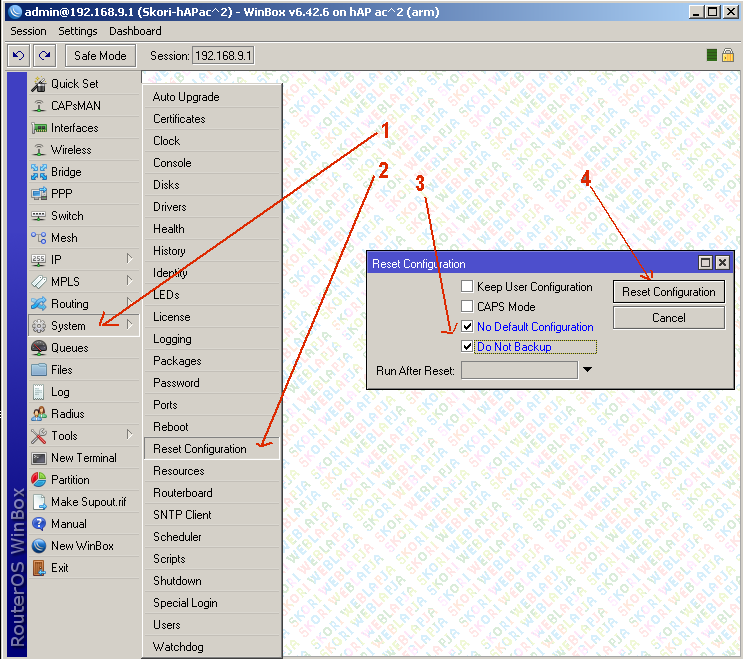Click the redo arrow icon in toolbar
This screenshot has height=659, width=743.
point(45,56)
